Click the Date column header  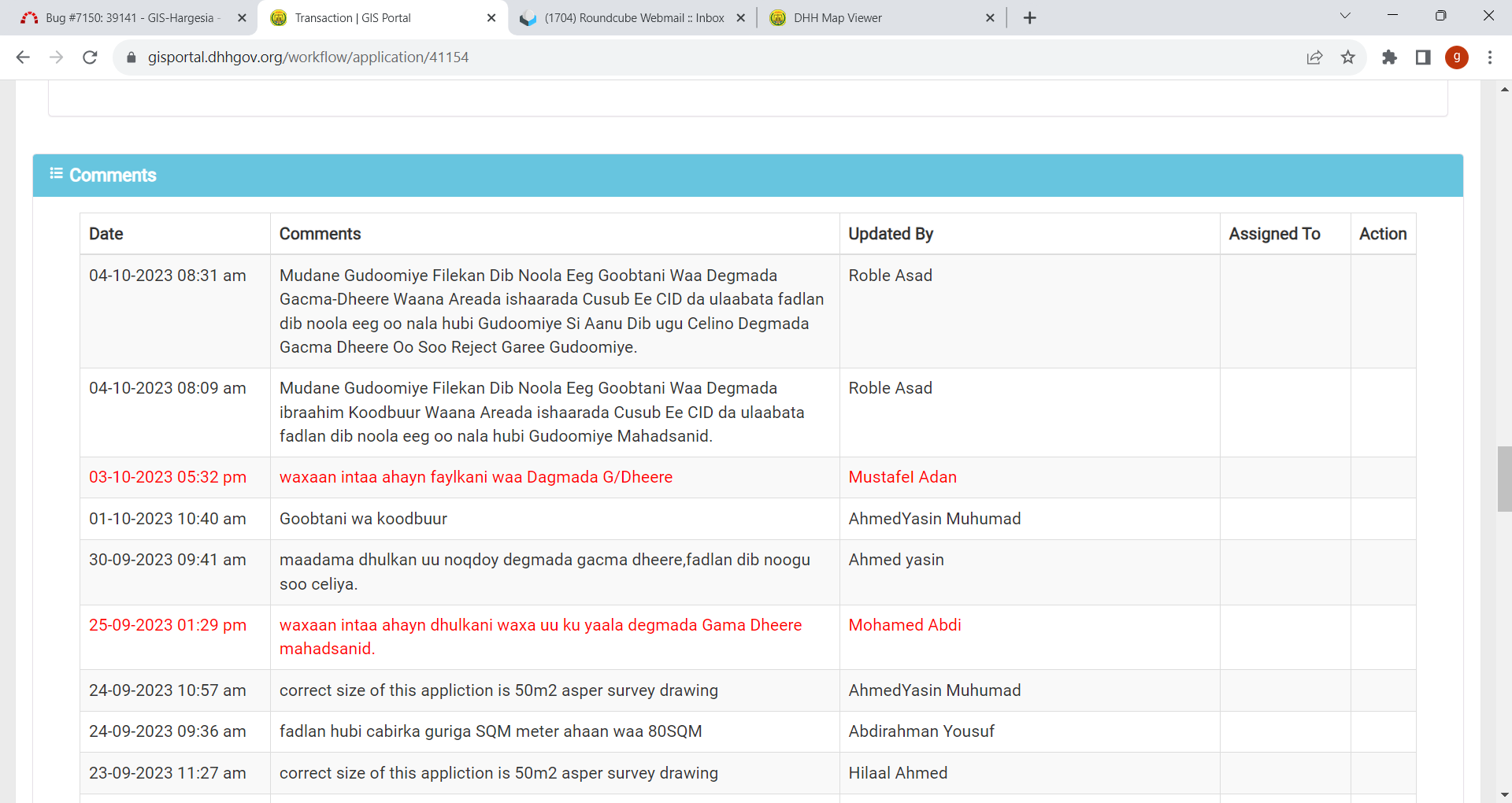[106, 234]
